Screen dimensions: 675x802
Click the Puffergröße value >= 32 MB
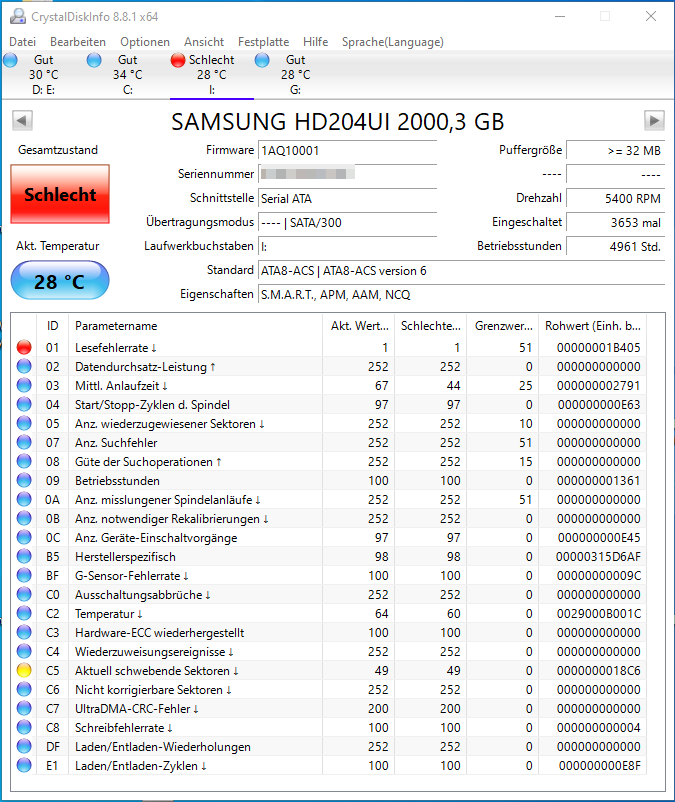pos(616,151)
